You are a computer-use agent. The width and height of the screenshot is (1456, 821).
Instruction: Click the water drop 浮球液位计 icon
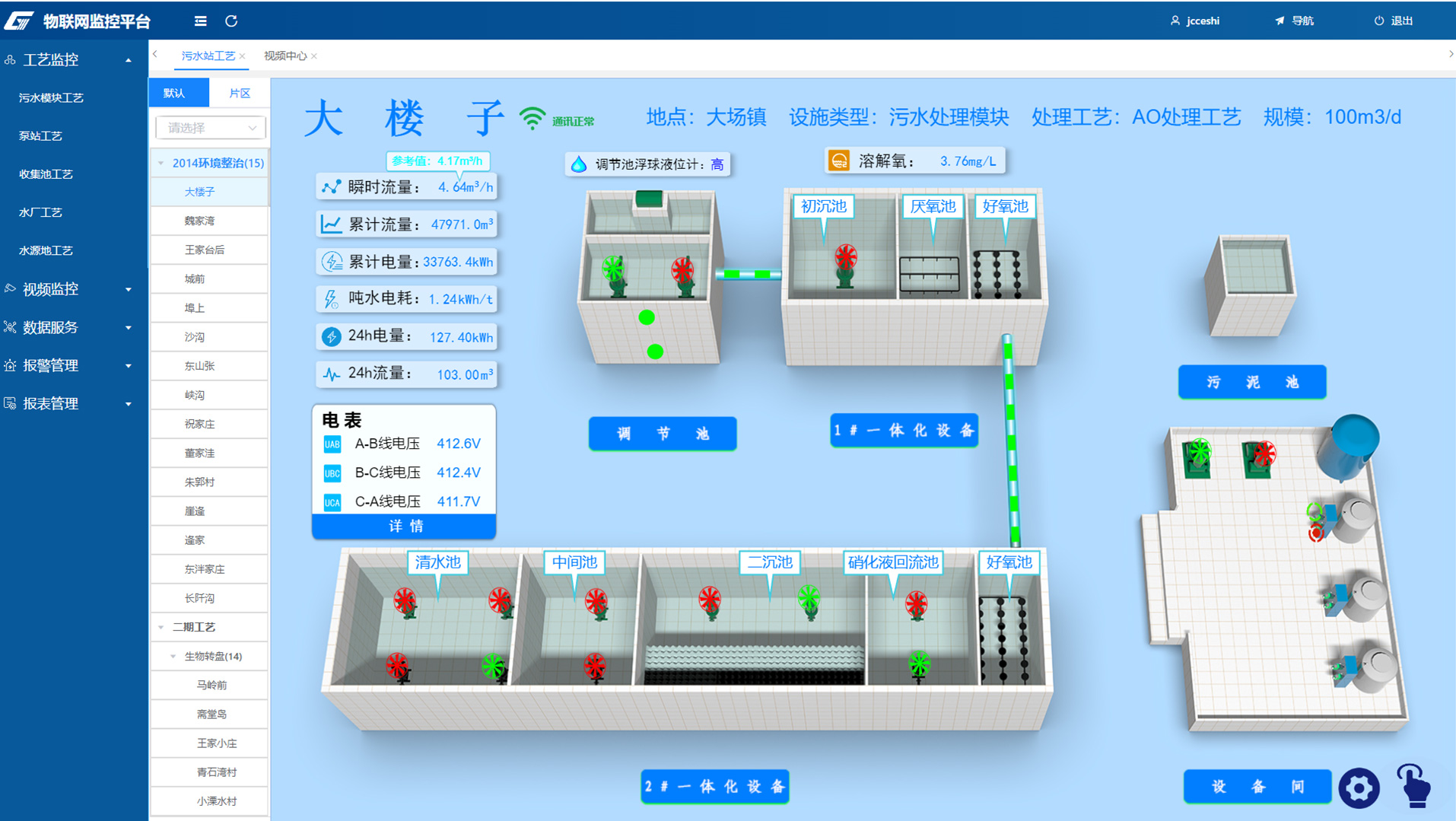click(x=579, y=164)
